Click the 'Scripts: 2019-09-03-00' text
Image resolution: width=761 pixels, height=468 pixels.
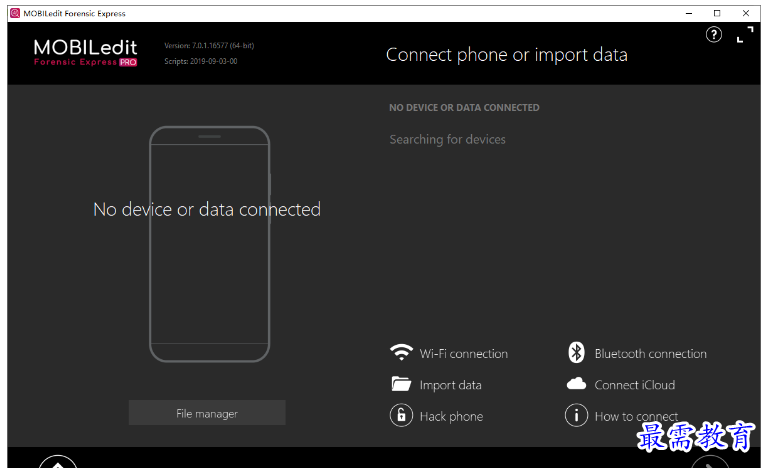(201, 61)
